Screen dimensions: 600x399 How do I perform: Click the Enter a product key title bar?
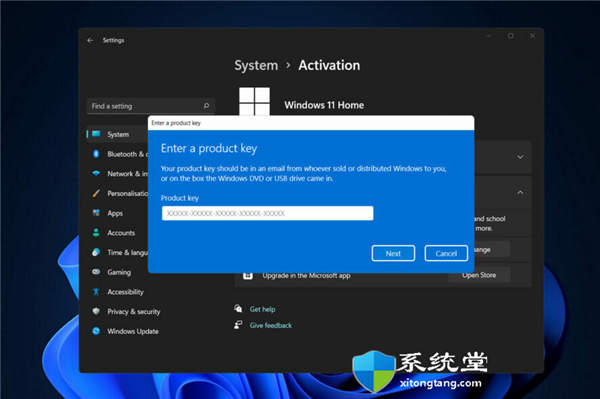pyautogui.click(x=311, y=123)
